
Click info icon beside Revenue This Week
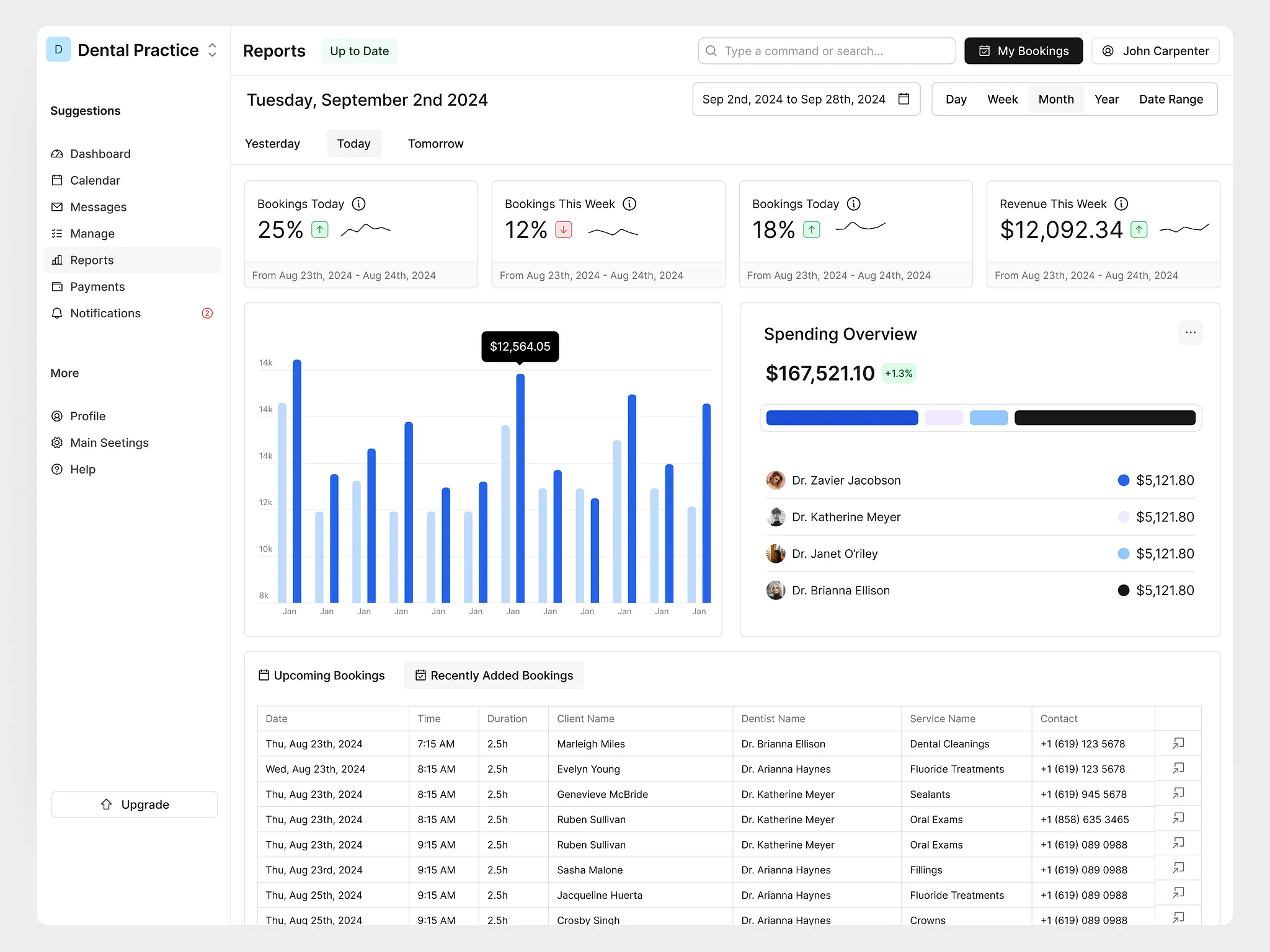pos(1121,204)
